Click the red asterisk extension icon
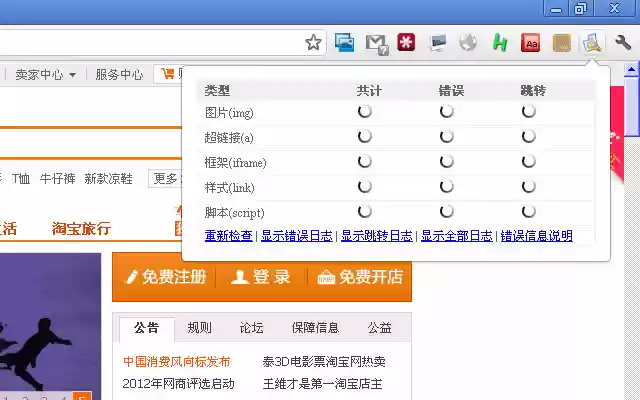Viewport: 640px width, 400px height. [406, 42]
